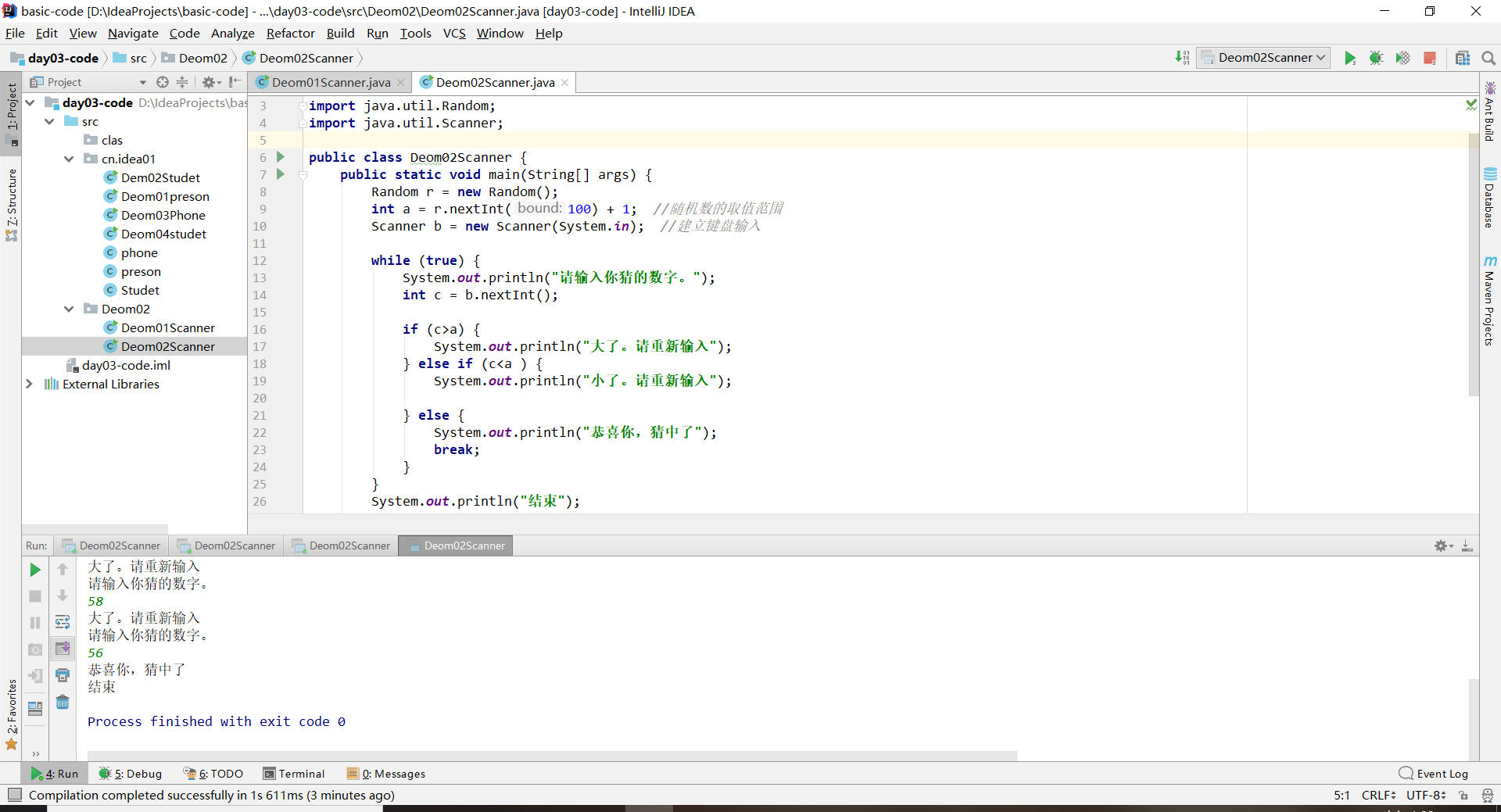1501x812 pixels.
Task: Click the Deom02 breadcrumb in the navigation bar
Action: (195, 58)
